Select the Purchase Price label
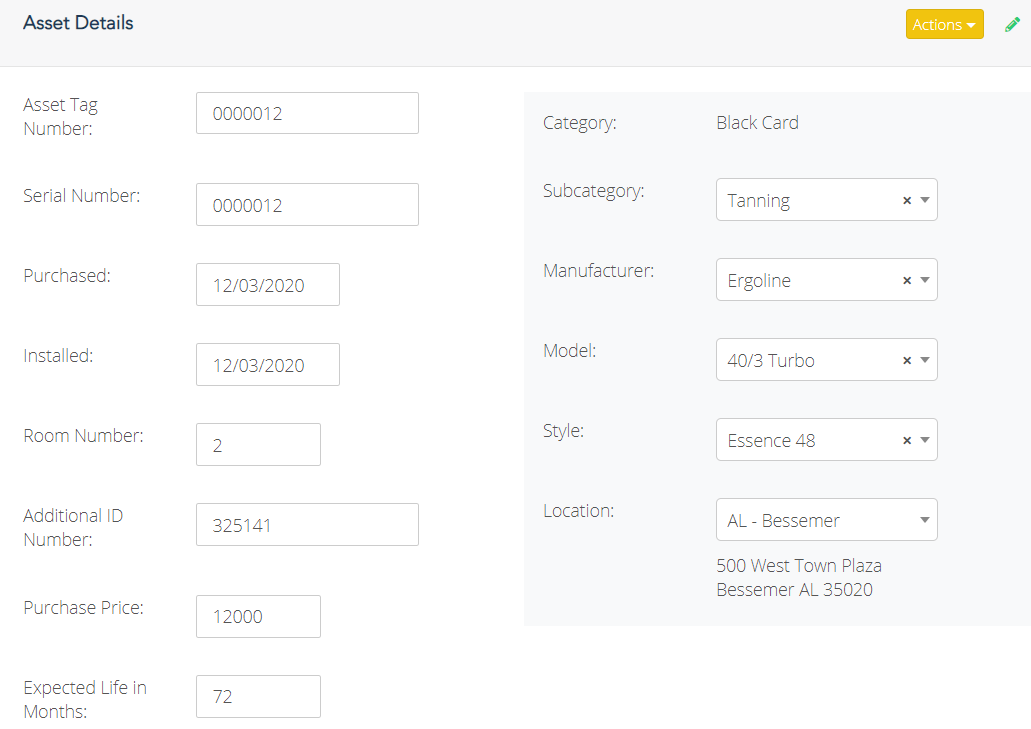1031x729 pixels. pyautogui.click(x=84, y=608)
